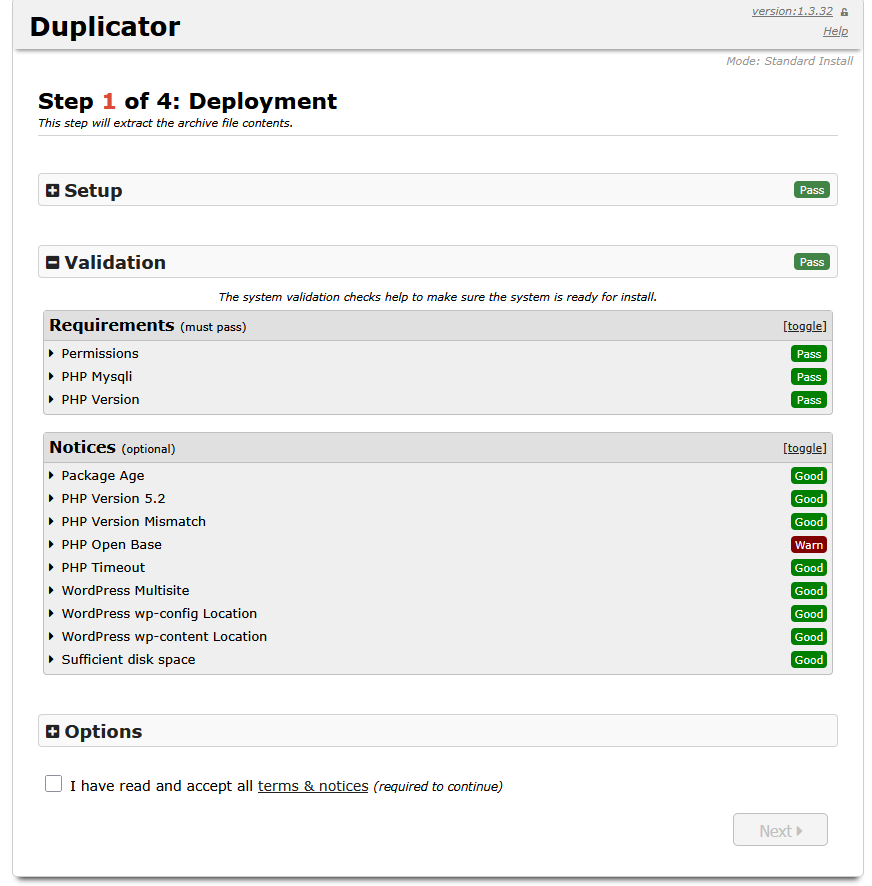Click the Pass badge for Permissions
The width and height of the screenshot is (872, 886).
(808, 354)
